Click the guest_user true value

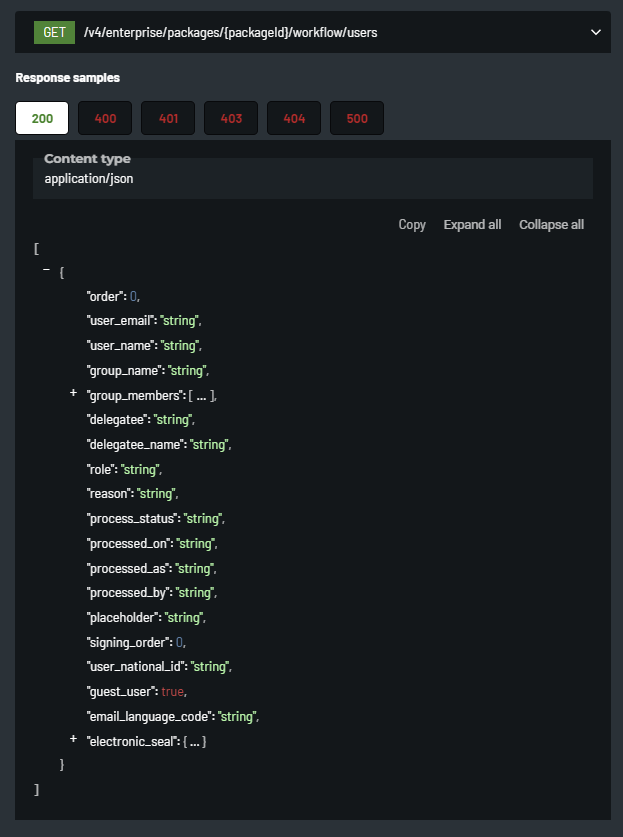coord(174,691)
